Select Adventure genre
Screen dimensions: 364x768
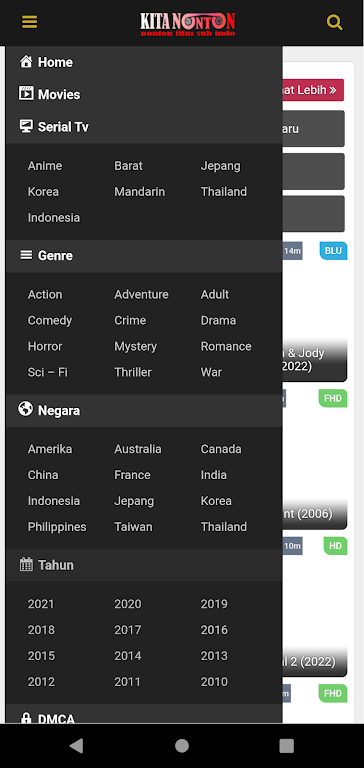tap(141, 294)
